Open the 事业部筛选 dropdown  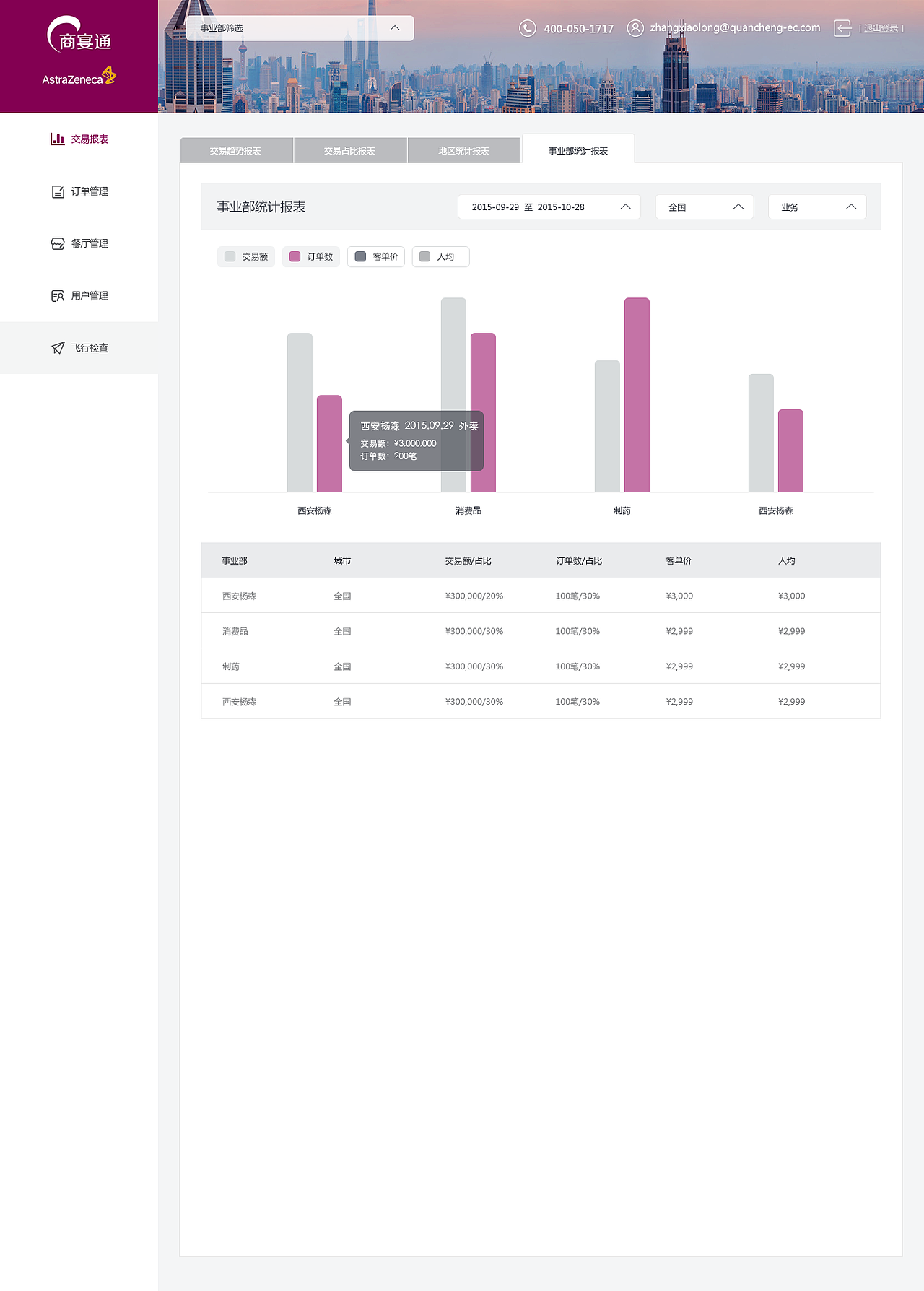[300, 28]
